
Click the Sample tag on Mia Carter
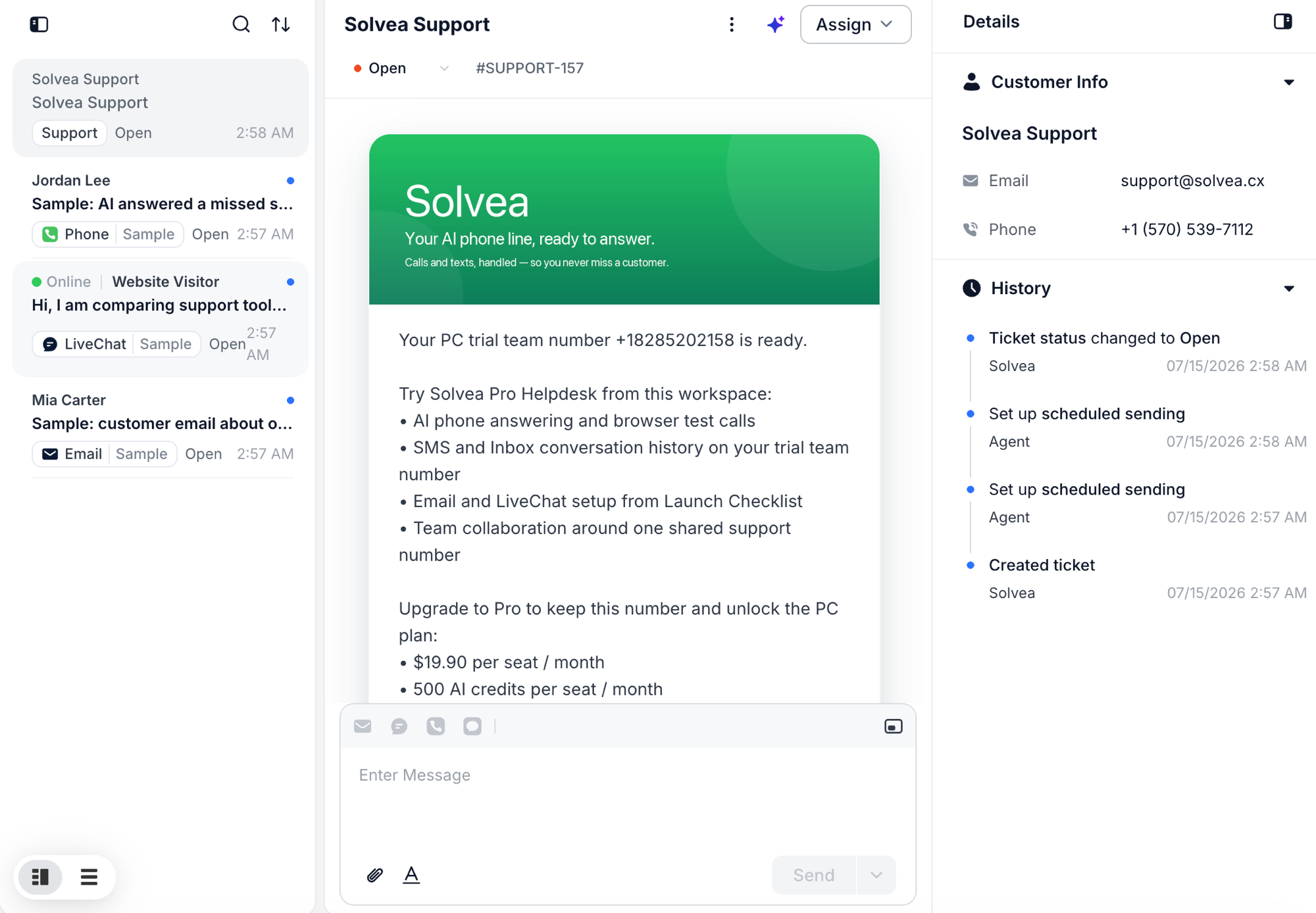pos(141,454)
